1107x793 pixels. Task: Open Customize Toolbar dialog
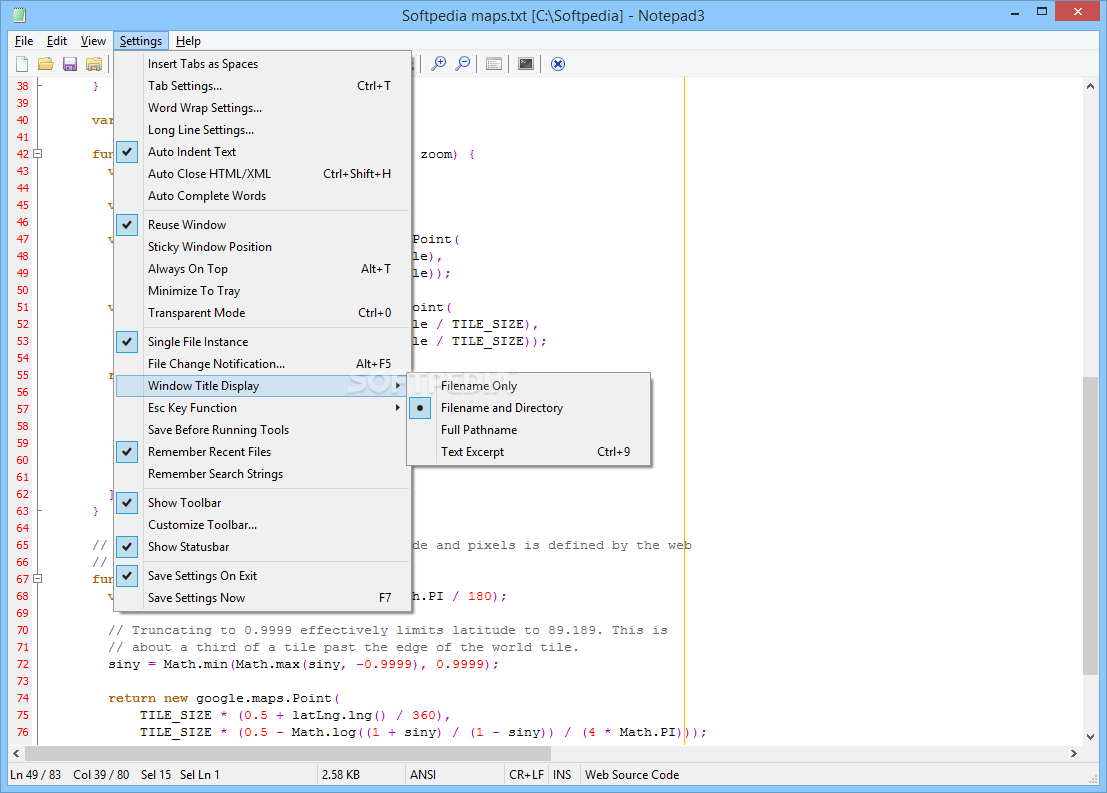(x=262, y=525)
